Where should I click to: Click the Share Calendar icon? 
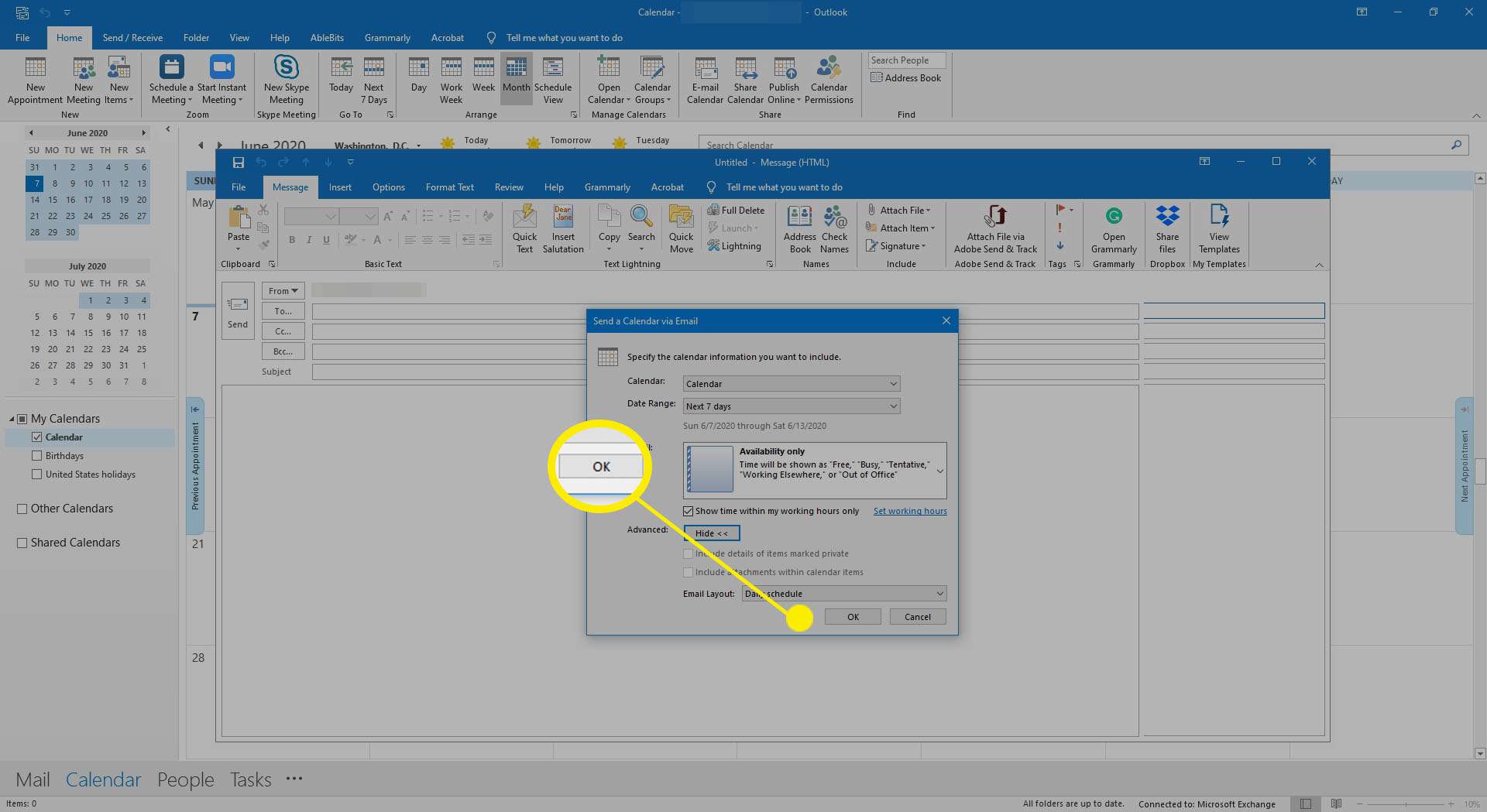[745, 81]
